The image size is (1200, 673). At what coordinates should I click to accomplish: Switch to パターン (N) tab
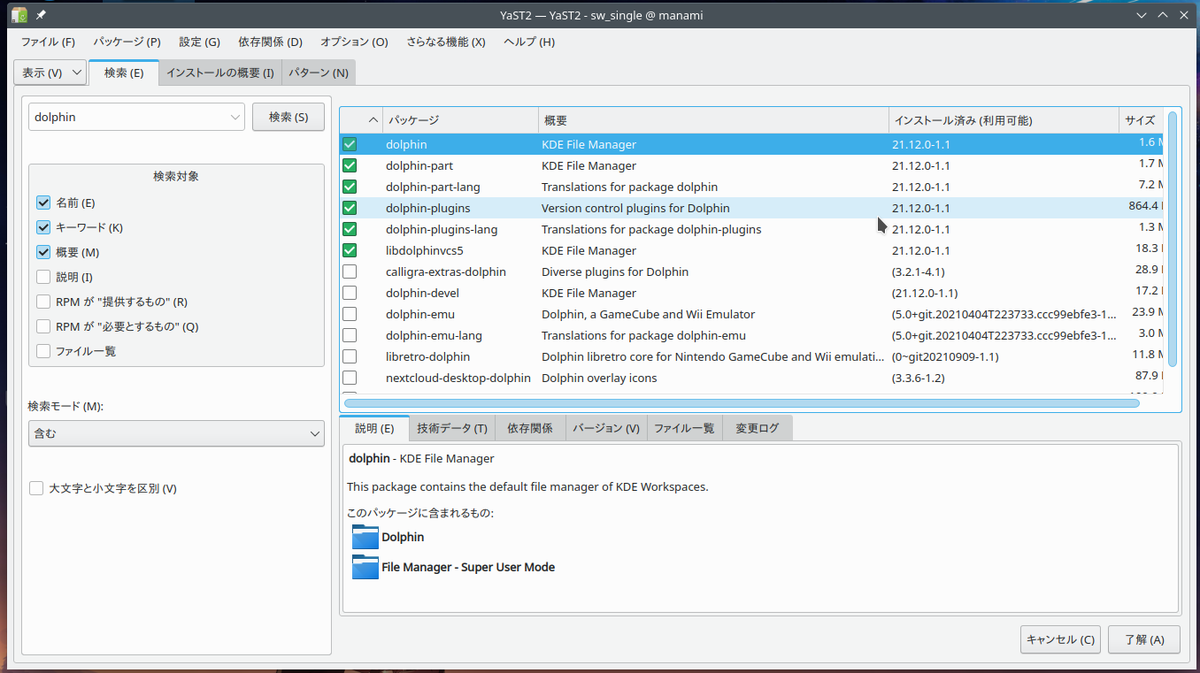pyautogui.click(x=319, y=73)
